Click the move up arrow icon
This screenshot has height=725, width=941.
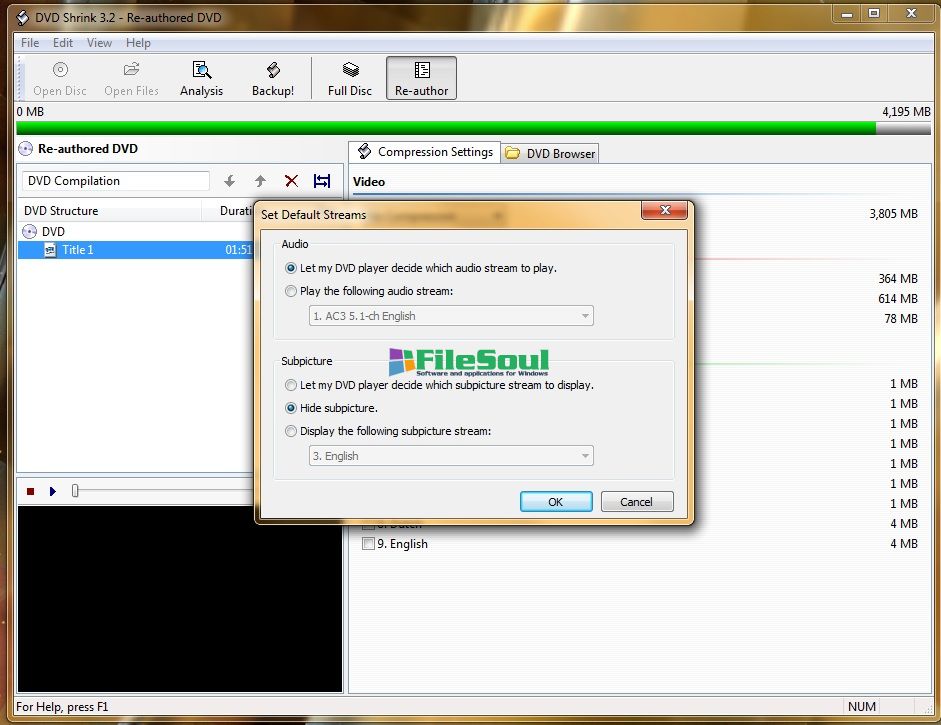coord(260,181)
